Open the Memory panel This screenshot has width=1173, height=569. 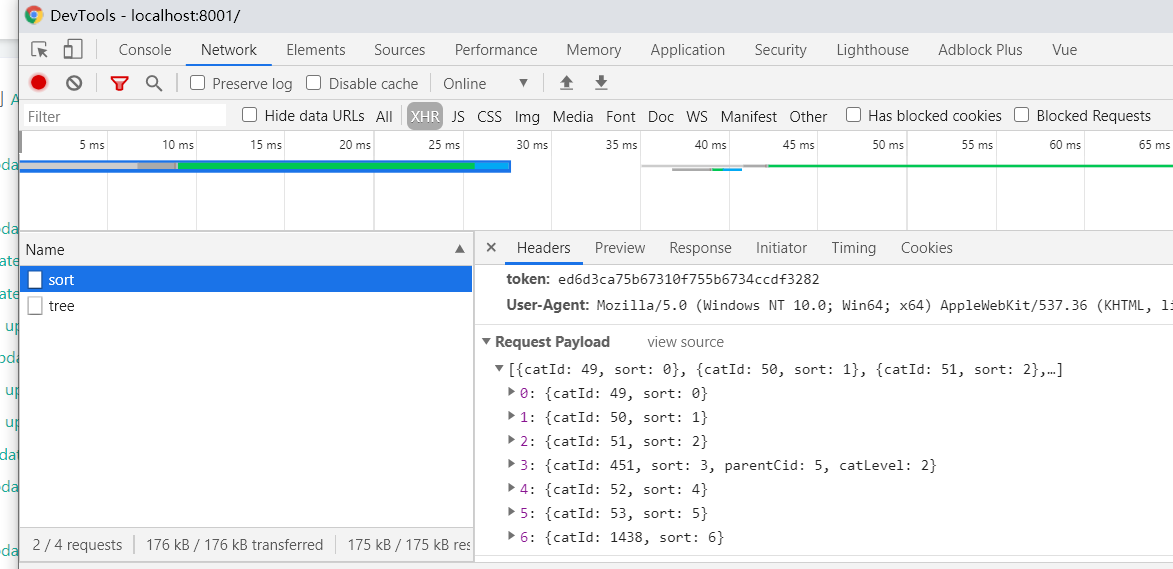coord(594,50)
